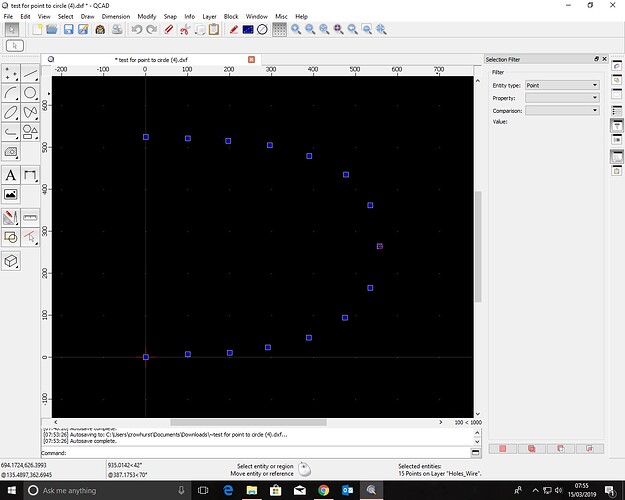Select the Text tool letter A
This screenshot has height=500, width=625.
pos(11,175)
